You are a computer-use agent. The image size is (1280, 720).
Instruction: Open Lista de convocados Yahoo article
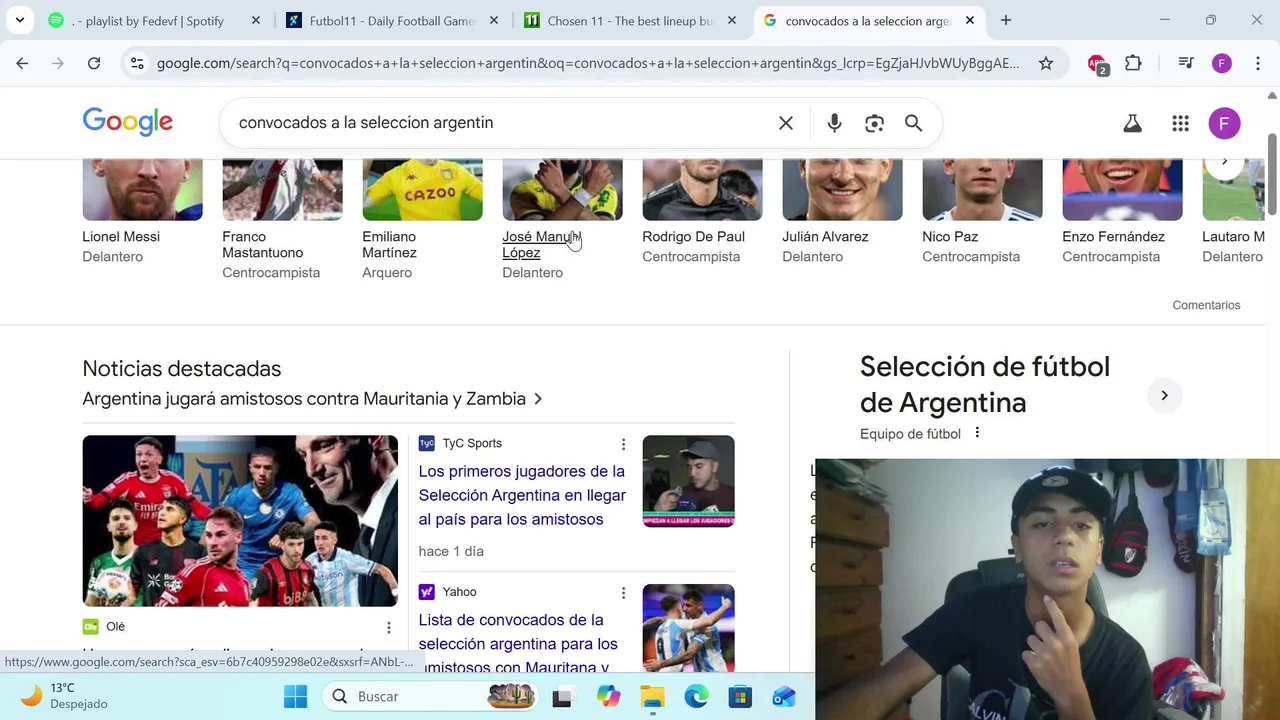[518, 643]
